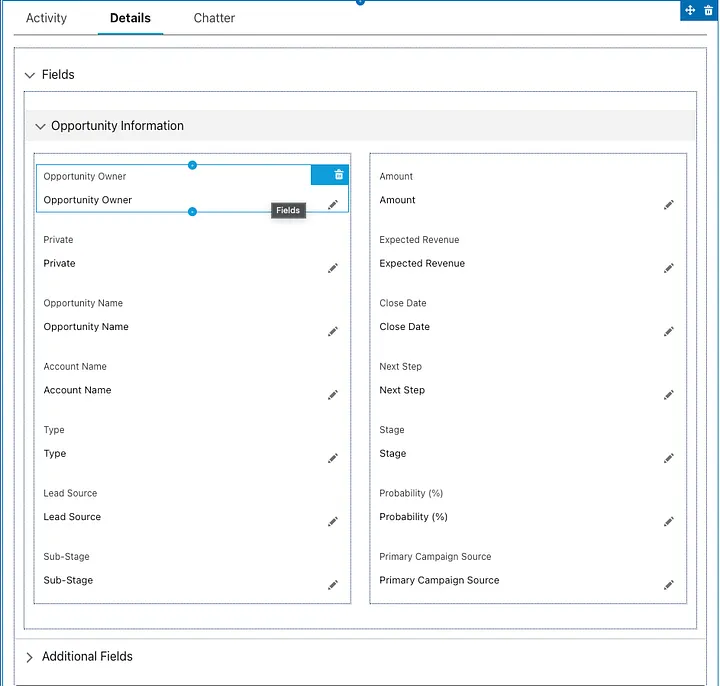Edit the Probability (%) pencil icon
The height and width of the screenshot is (686, 720).
tap(669, 522)
